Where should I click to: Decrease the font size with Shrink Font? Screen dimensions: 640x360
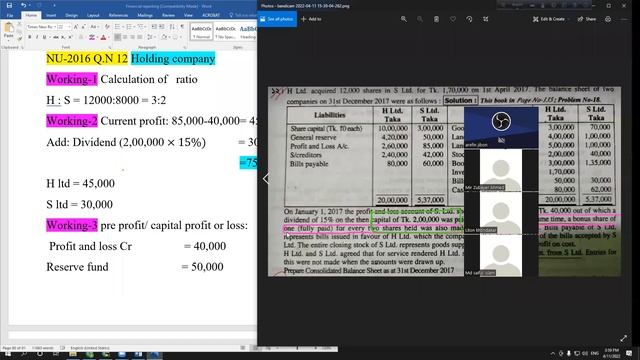tap(83, 27)
